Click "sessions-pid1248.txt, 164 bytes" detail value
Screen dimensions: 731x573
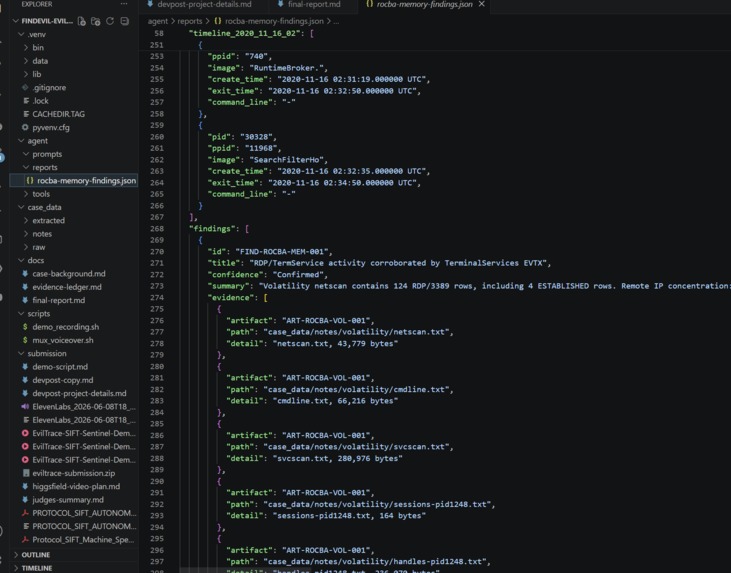tap(349, 516)
